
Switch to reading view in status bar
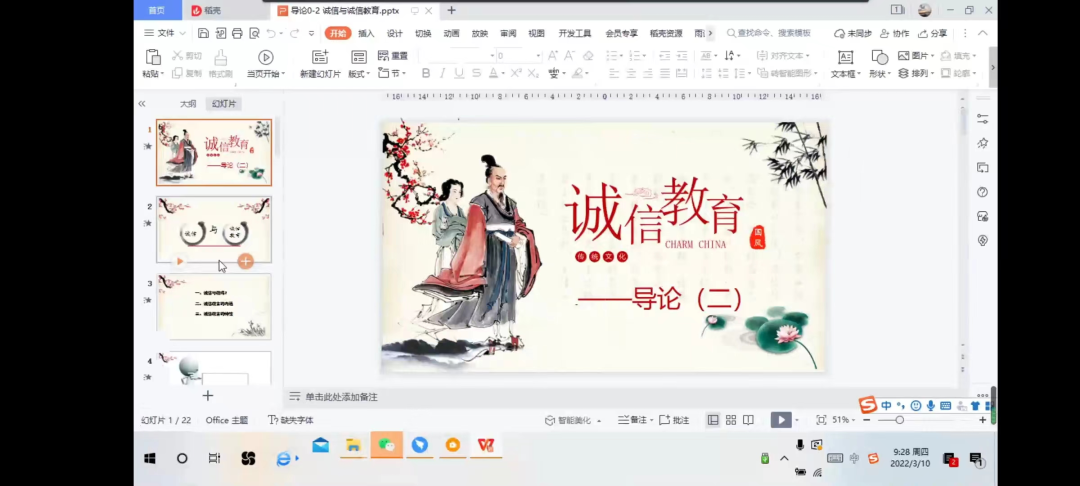pyautogui.click(x=749, y=420)
